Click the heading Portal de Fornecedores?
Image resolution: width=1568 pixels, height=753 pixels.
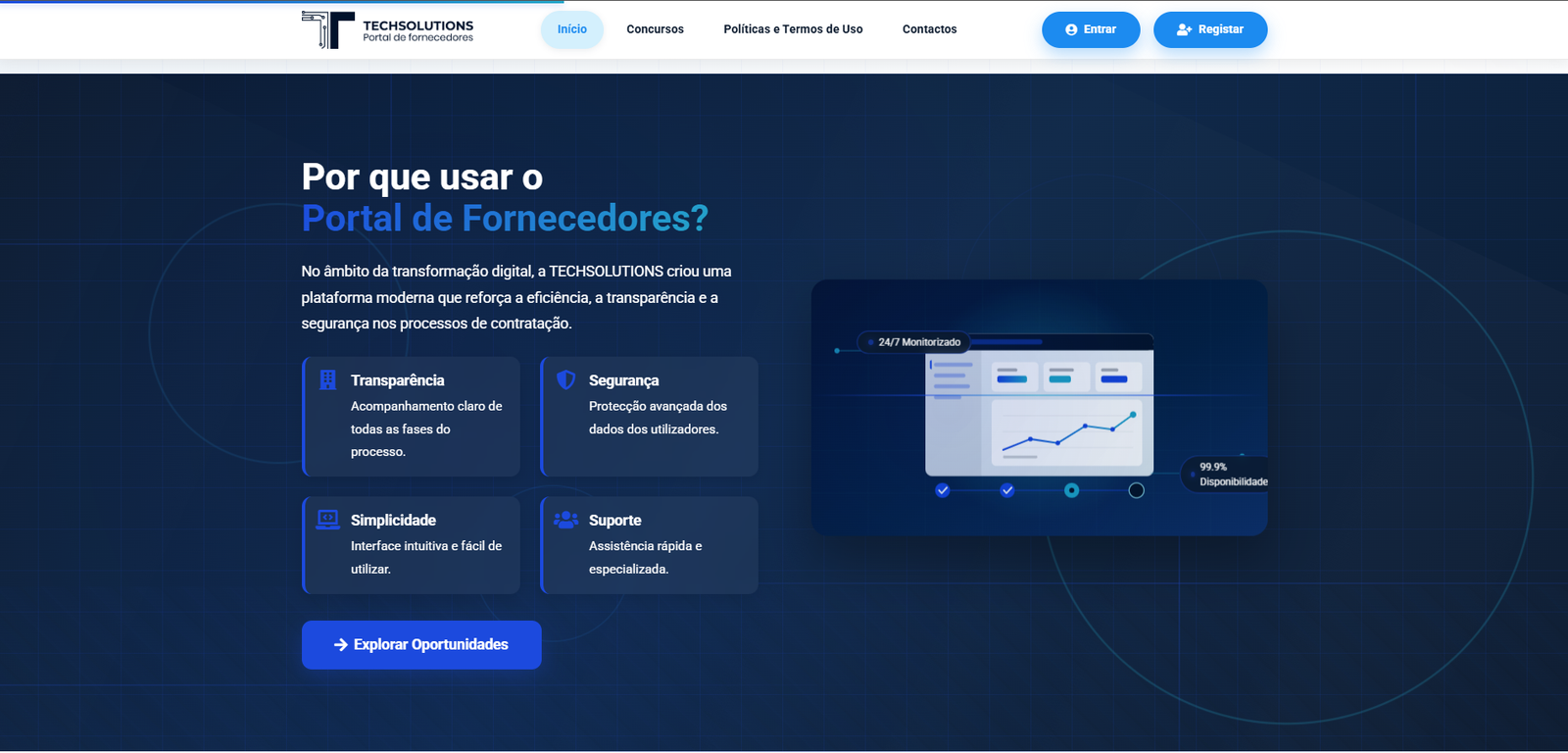(x=505, y=218)
